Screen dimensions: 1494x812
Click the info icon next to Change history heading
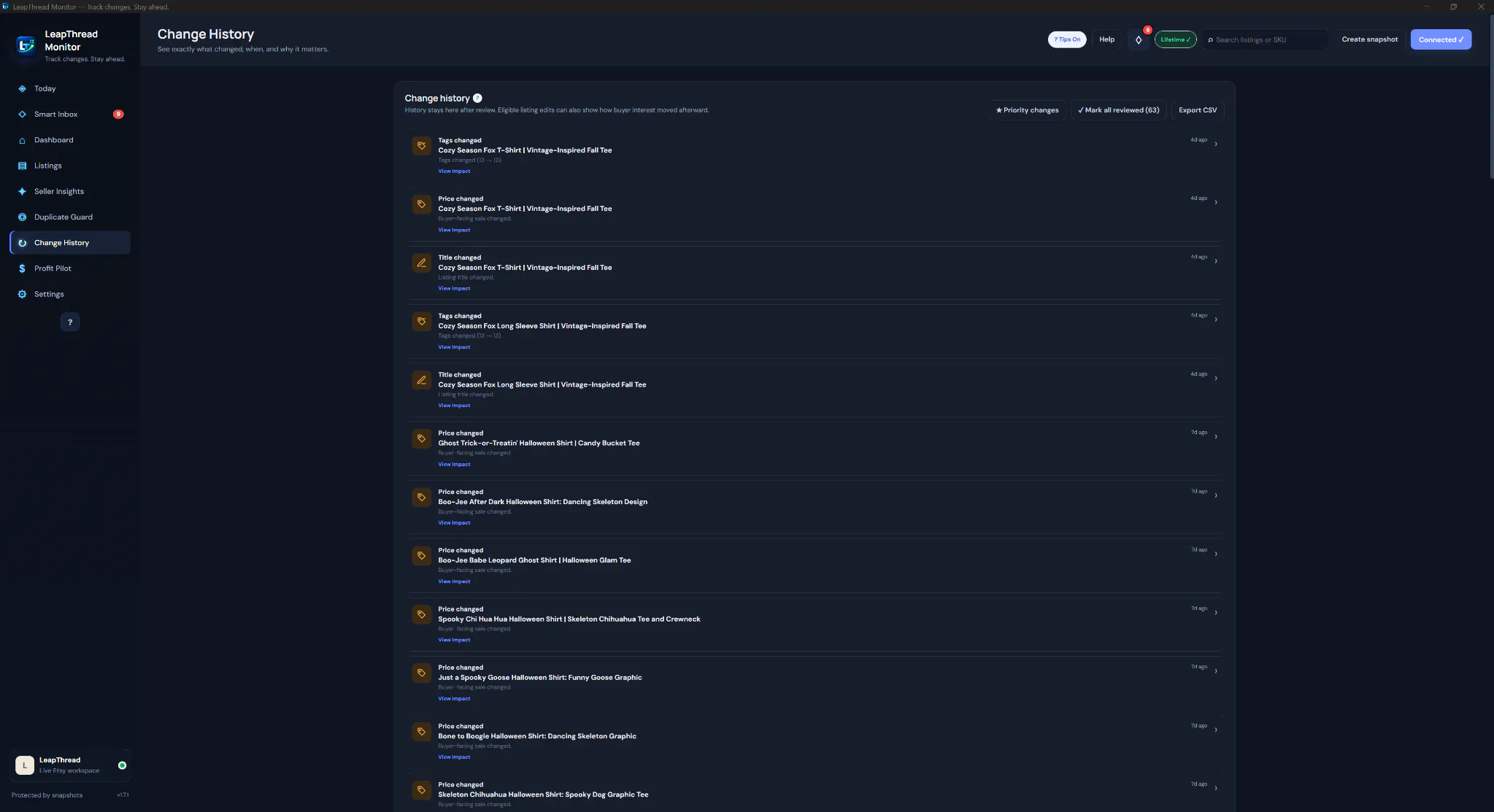point(477,98)
